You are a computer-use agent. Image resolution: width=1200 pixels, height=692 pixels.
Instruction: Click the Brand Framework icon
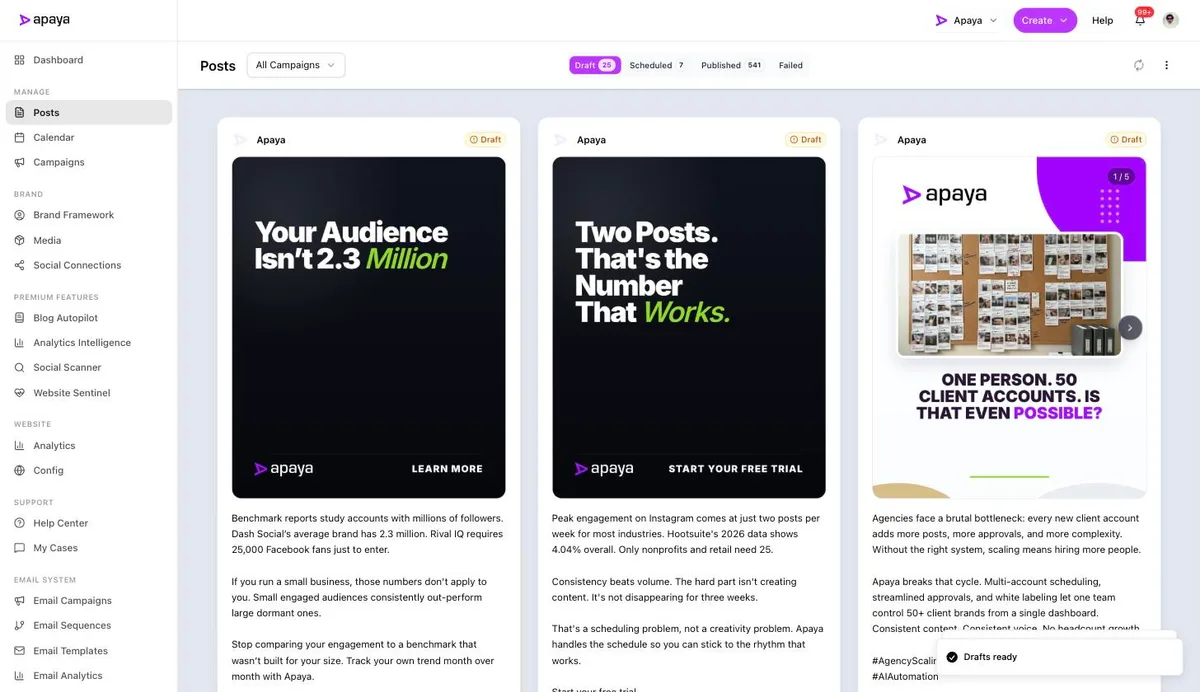point(19,215)
